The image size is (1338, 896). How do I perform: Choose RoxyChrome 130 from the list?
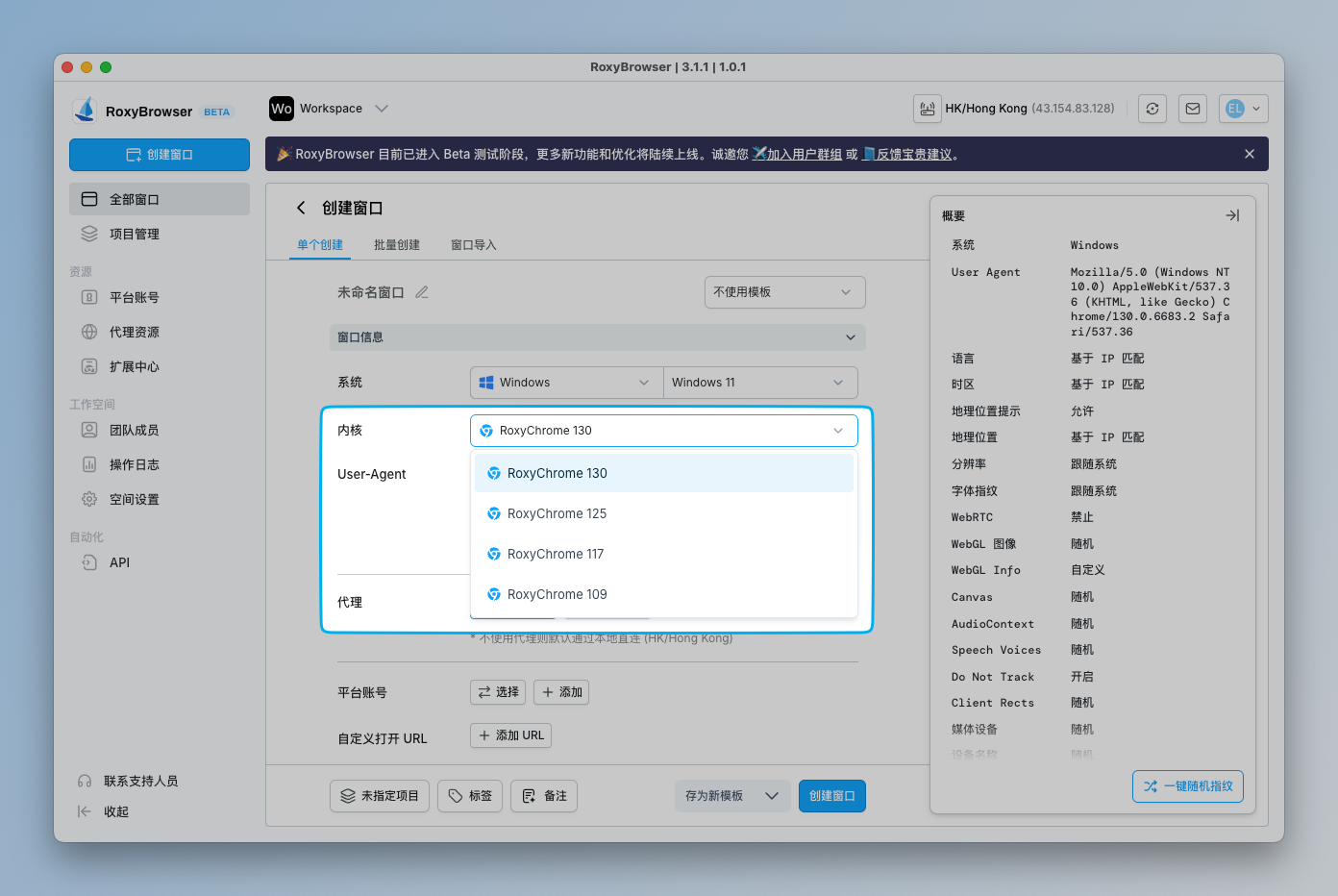click(664, 473)
